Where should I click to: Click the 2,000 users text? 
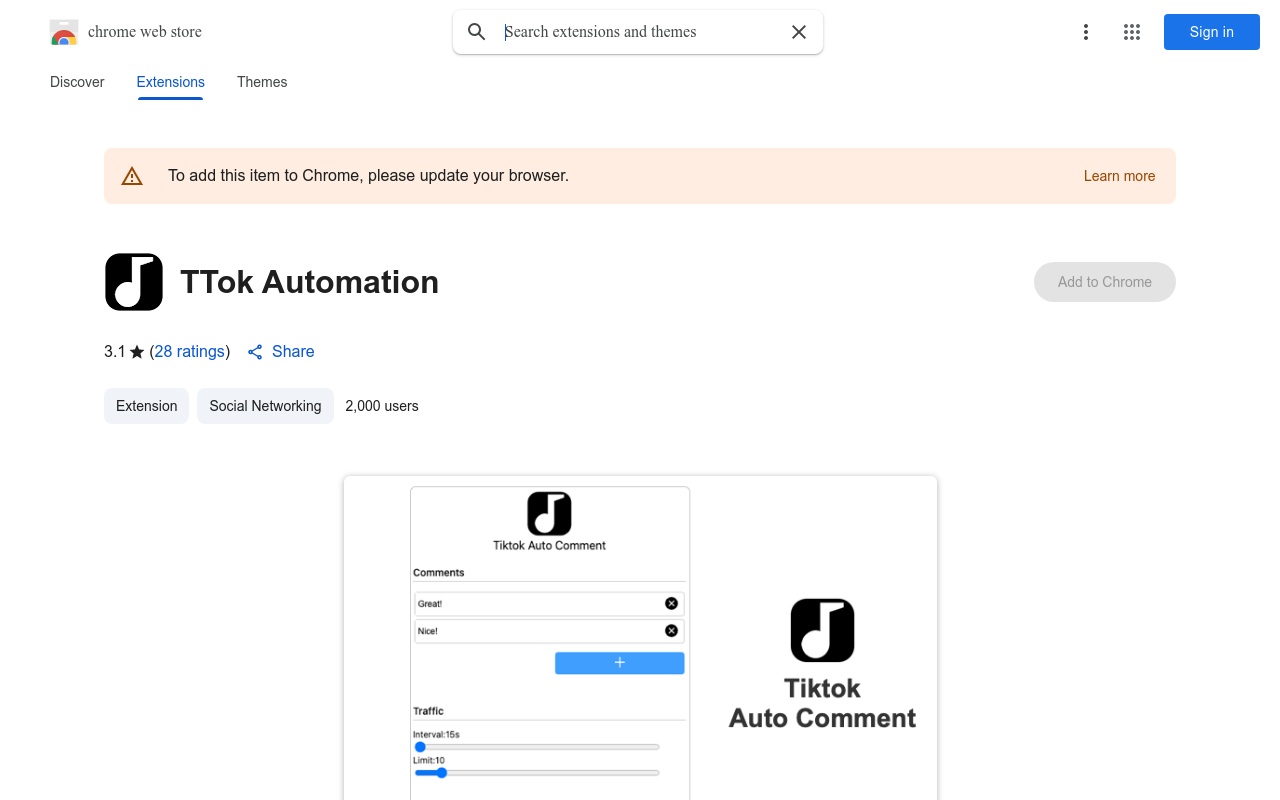[382, 406]
